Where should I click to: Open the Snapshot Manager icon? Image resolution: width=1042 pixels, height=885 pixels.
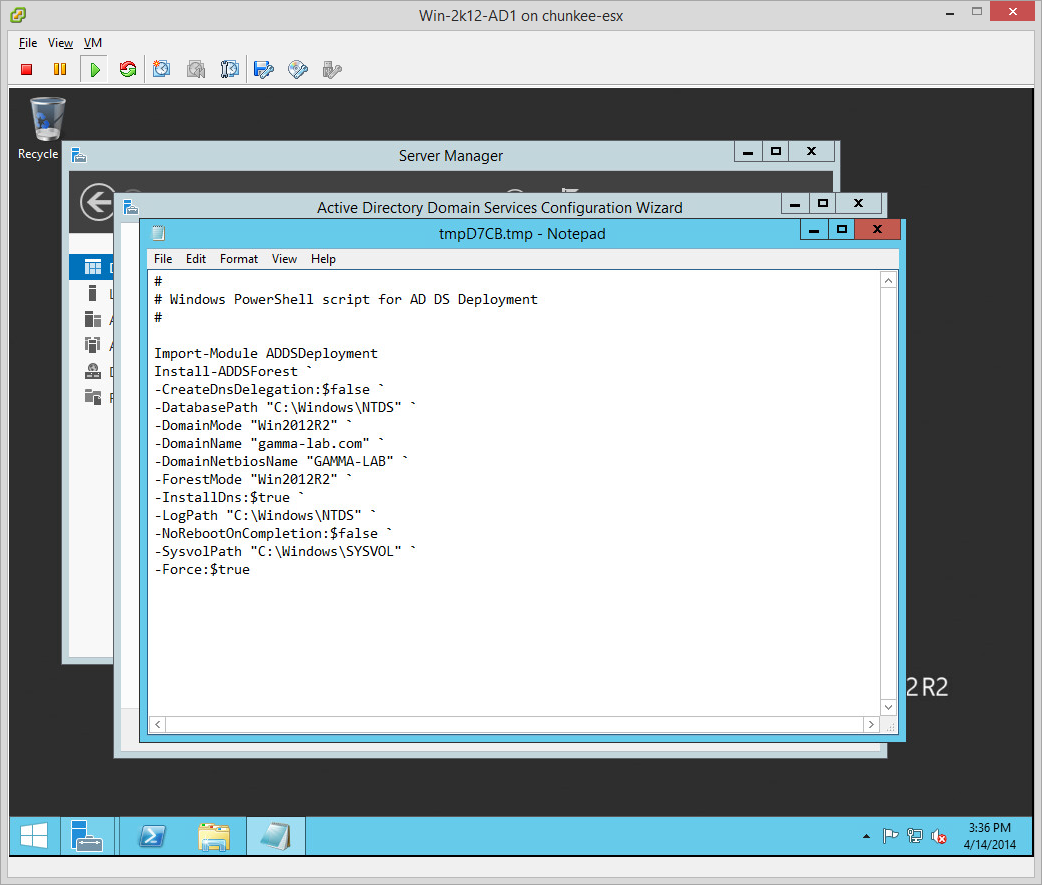tap(230, 69)
